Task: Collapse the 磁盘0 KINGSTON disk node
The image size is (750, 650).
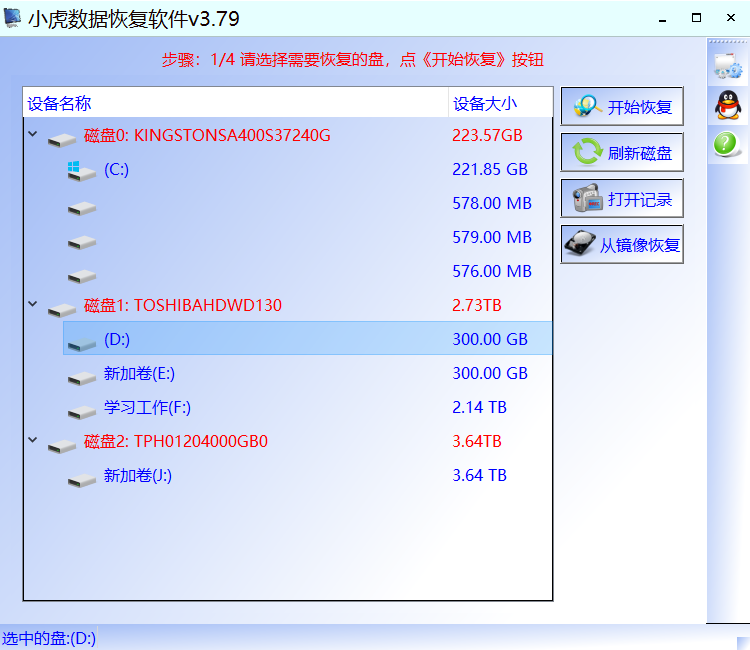Action: click(x=33, y=134)
